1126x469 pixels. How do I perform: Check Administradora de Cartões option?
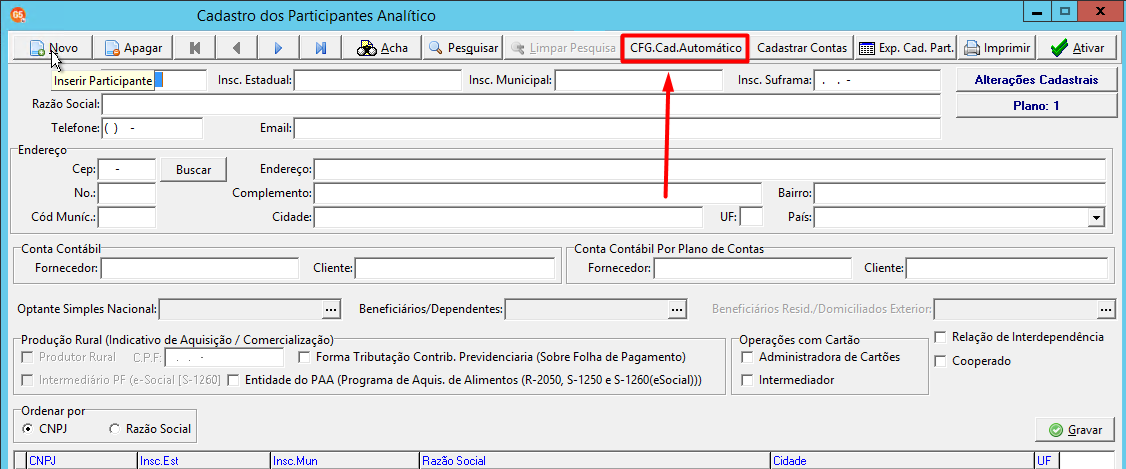point(747,357)
